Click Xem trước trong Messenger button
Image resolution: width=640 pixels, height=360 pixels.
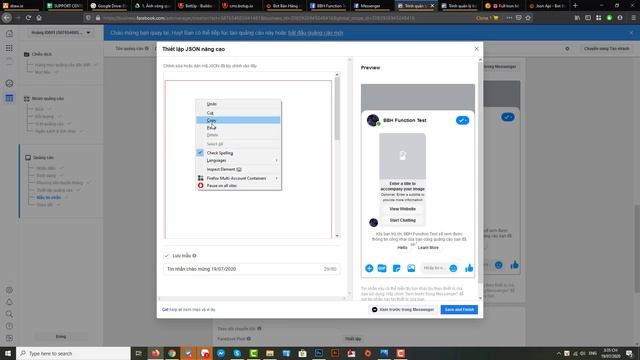coord(403,310)
